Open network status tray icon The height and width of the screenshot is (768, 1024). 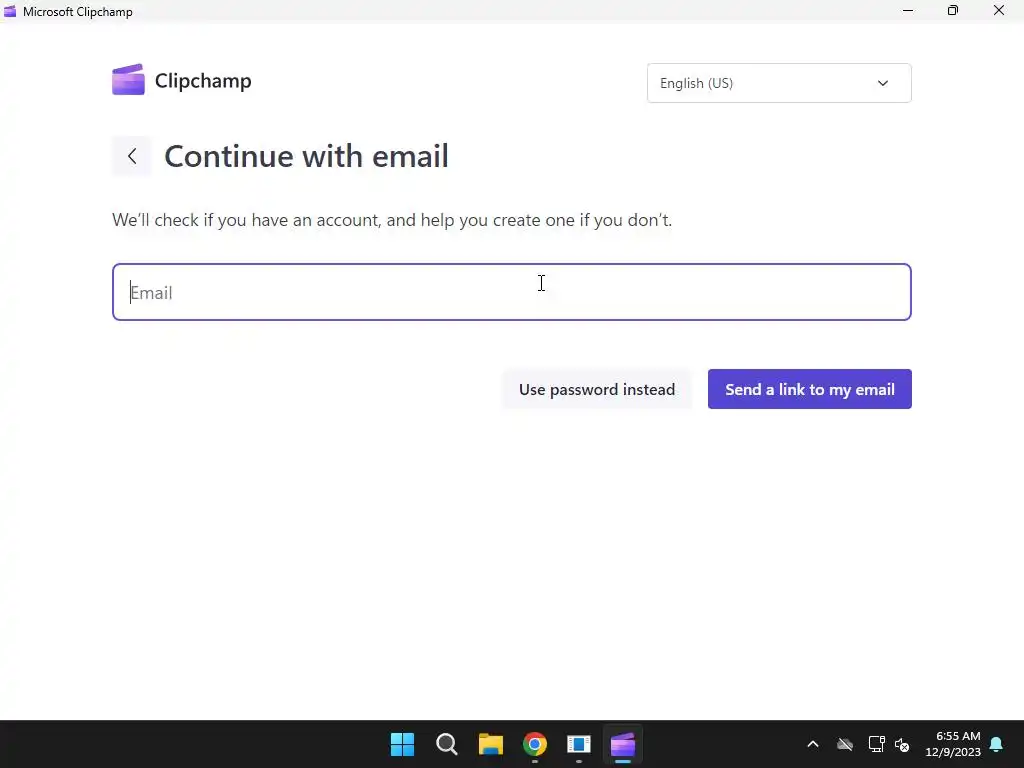876,744
